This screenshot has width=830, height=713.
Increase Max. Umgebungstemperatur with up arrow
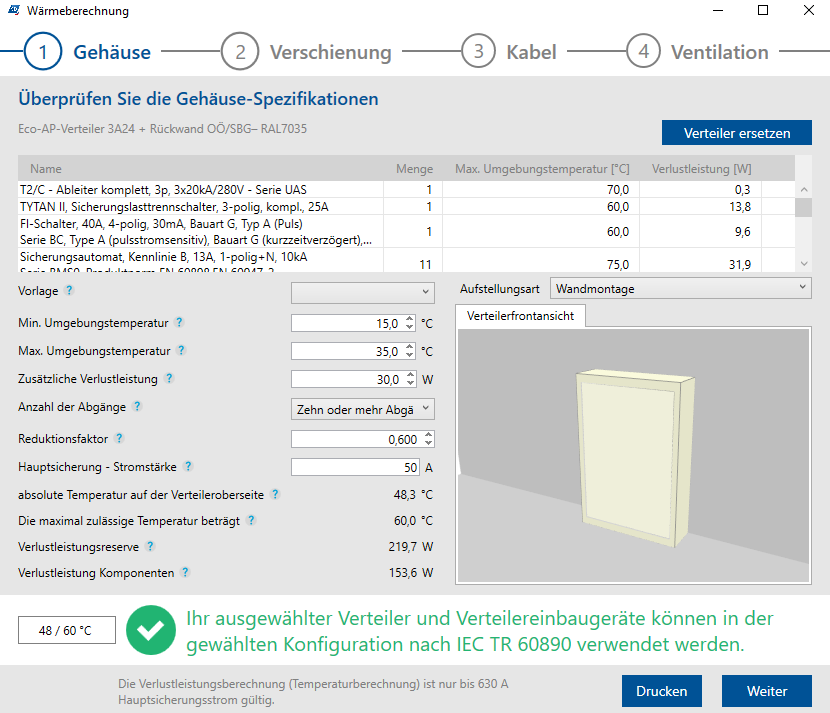tap(410, 347)
